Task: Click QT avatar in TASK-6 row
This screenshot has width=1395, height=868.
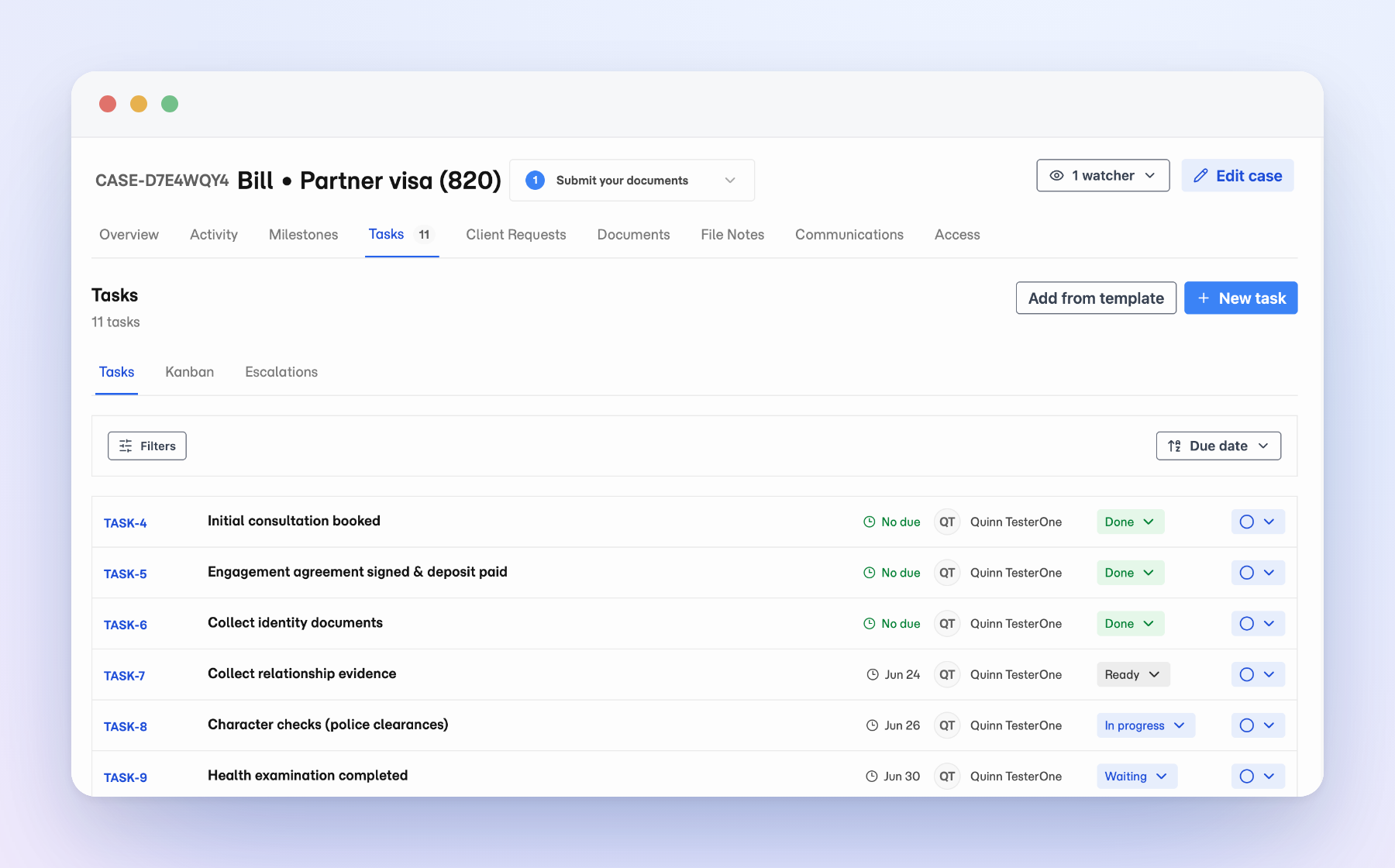Action: (947, 624)
